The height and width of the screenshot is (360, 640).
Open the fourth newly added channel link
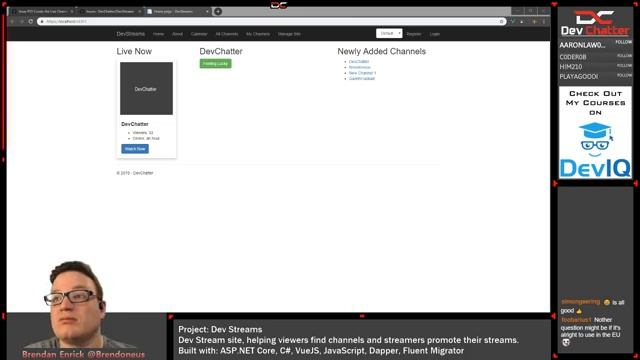[x=362, y=78]
